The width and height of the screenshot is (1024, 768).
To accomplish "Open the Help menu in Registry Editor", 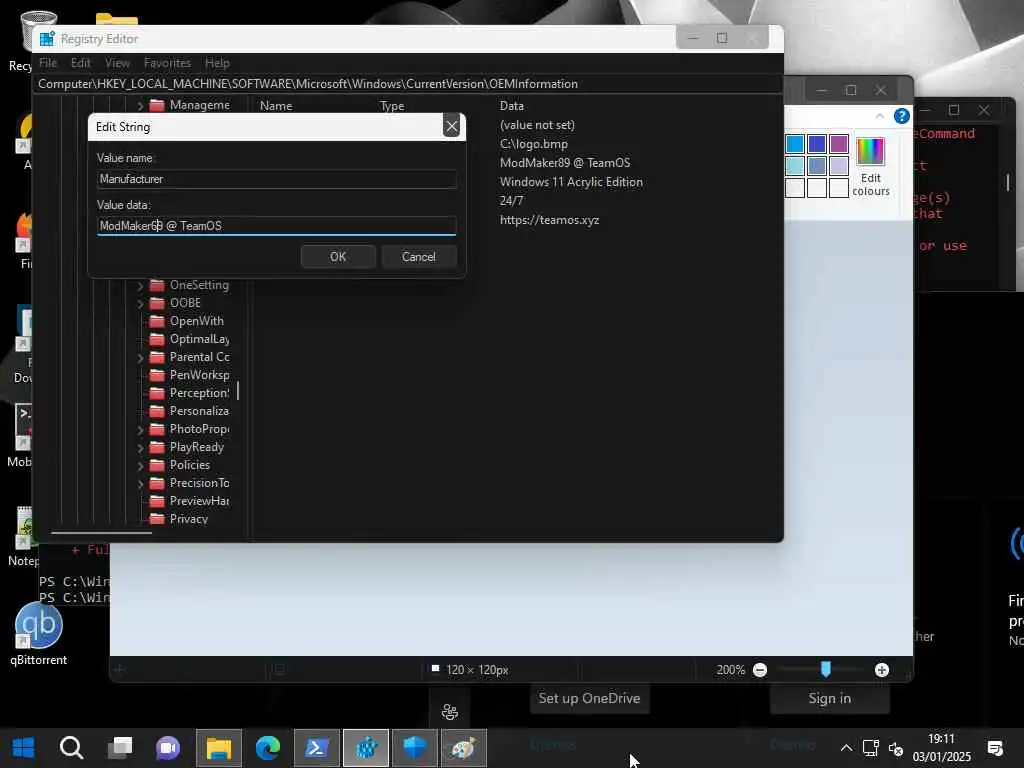I will [217, 63].
